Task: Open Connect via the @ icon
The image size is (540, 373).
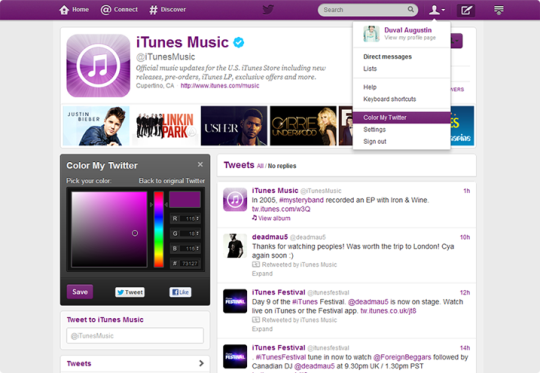Action: pyautogui.click(x=106, y=10)
